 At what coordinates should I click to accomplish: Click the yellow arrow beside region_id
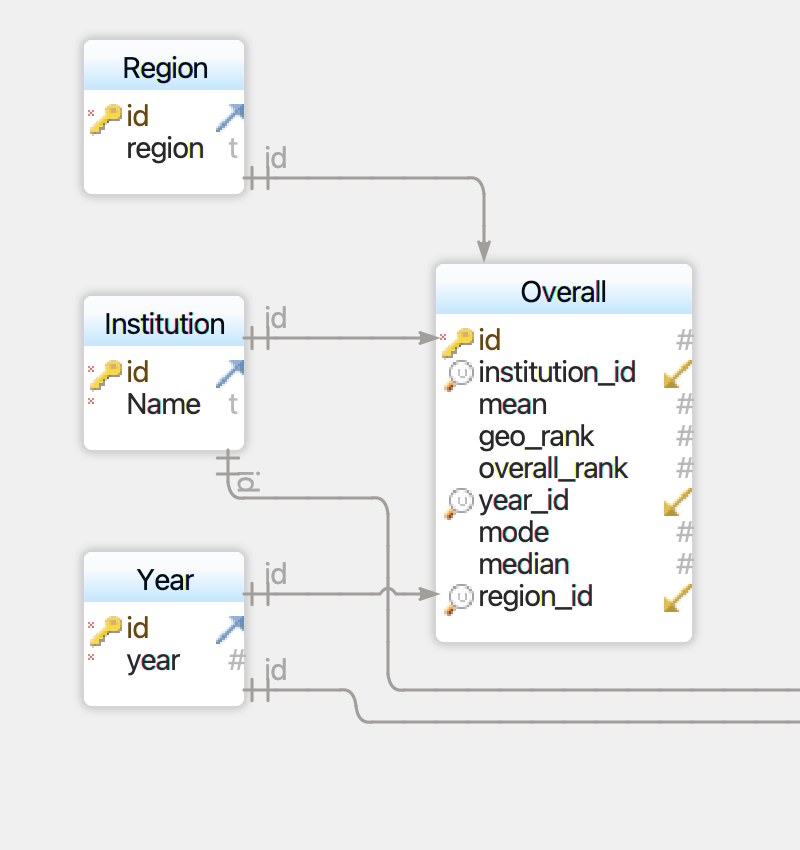pyautogui.click(x=678, y=598)
